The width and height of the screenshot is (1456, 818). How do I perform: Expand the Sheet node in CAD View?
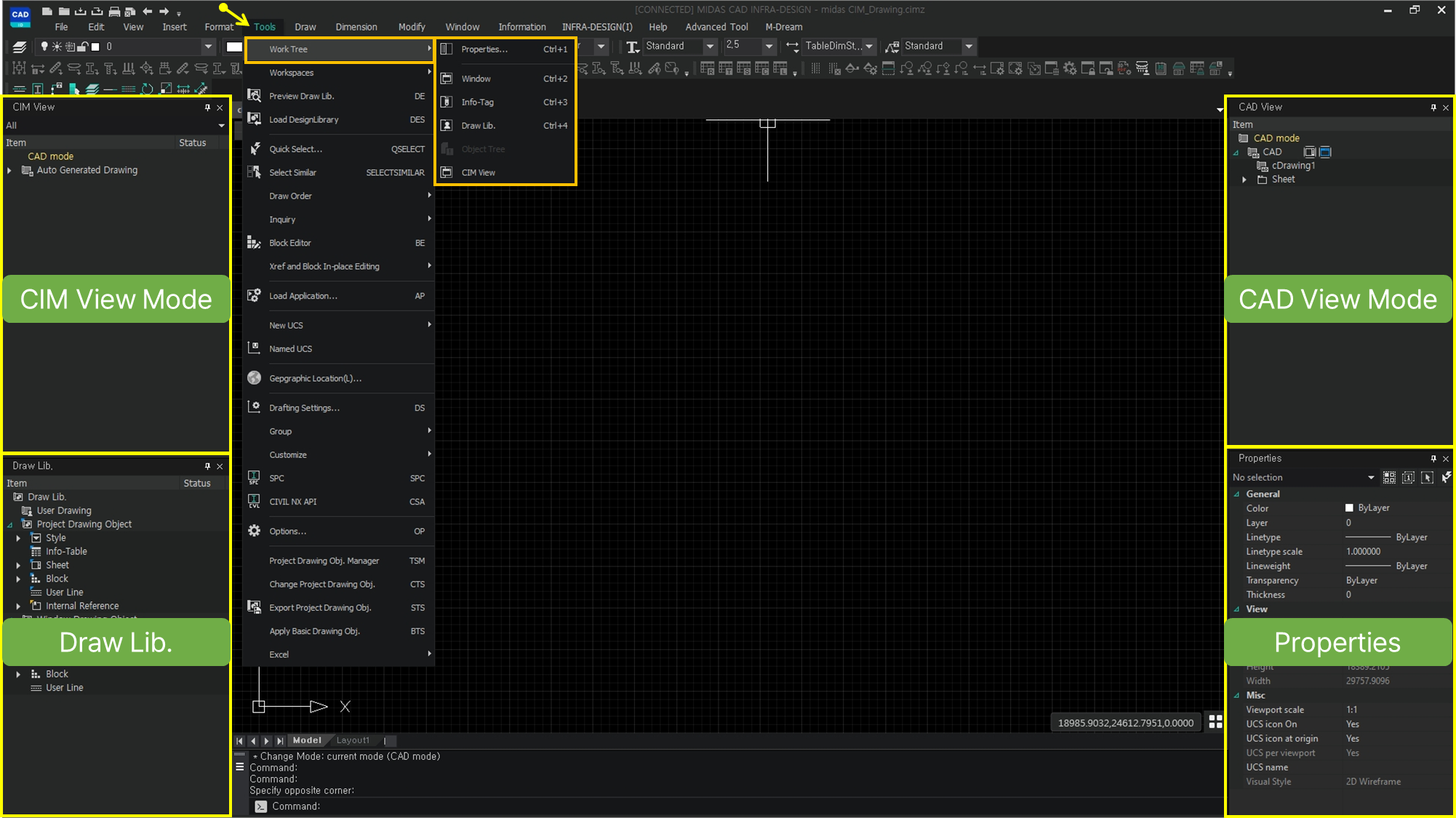pyautogui.click(x=1244, y=180)
